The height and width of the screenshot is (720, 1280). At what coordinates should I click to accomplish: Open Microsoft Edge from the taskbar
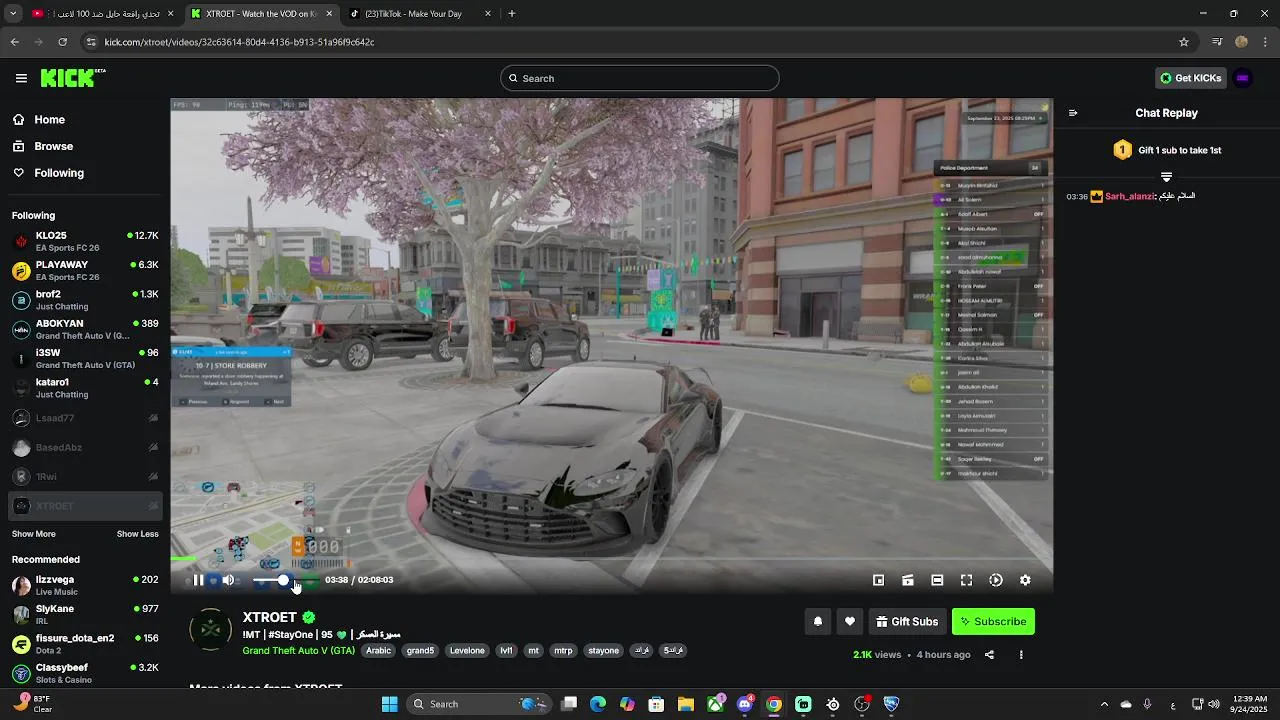click(598, 704)
